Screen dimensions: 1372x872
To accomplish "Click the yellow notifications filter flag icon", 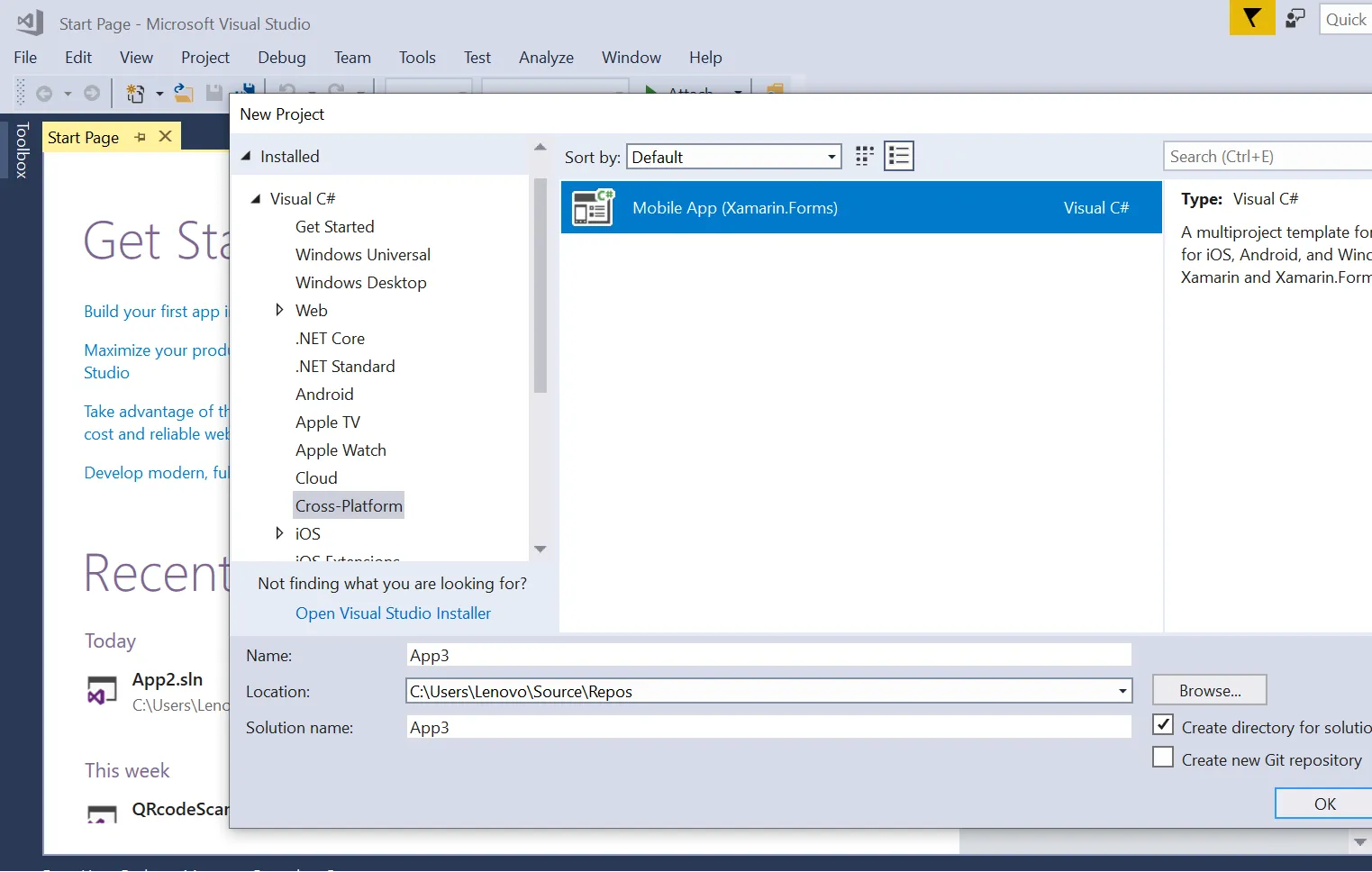I will 1252,18.
